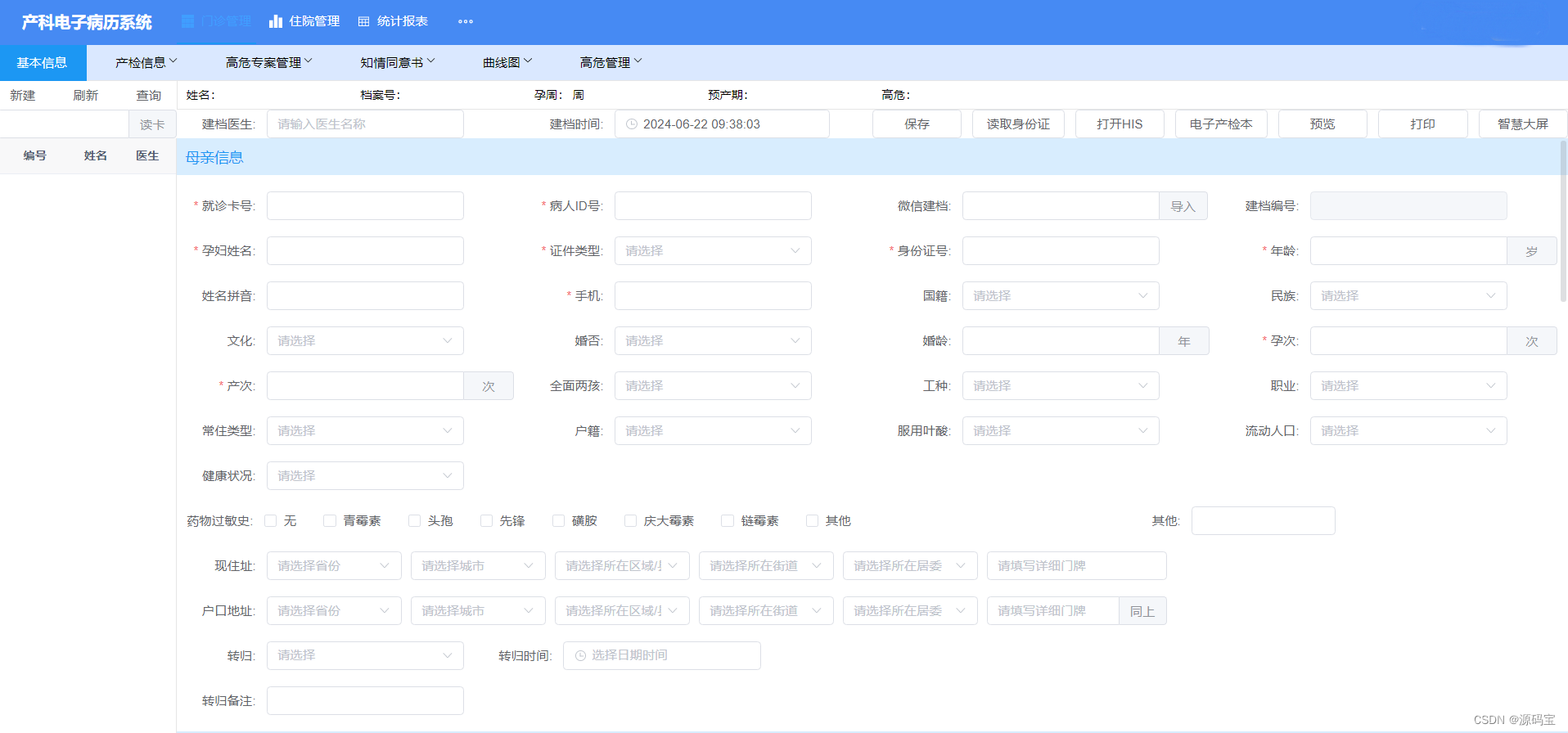The image size is (1568, 733).
Task: Focus 身份证号 input field
Action: (1061, 251)
